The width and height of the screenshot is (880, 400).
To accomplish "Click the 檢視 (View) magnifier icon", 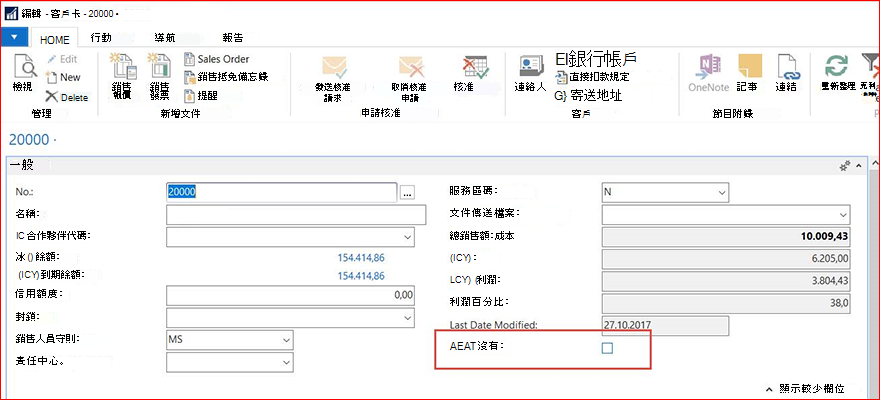I will coord(24,66).
